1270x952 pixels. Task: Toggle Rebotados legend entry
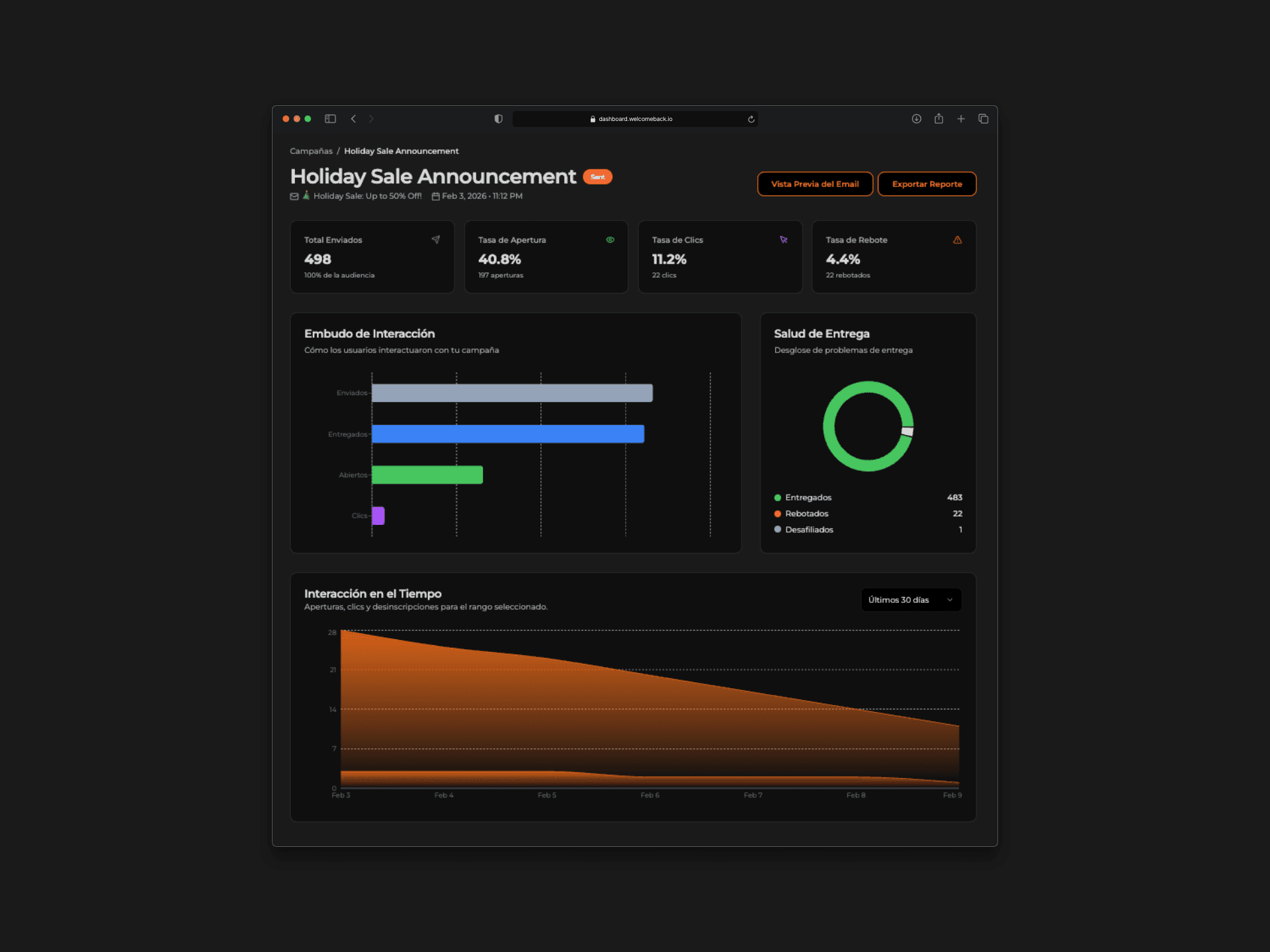pyautogui.click(x=806, y=514)
